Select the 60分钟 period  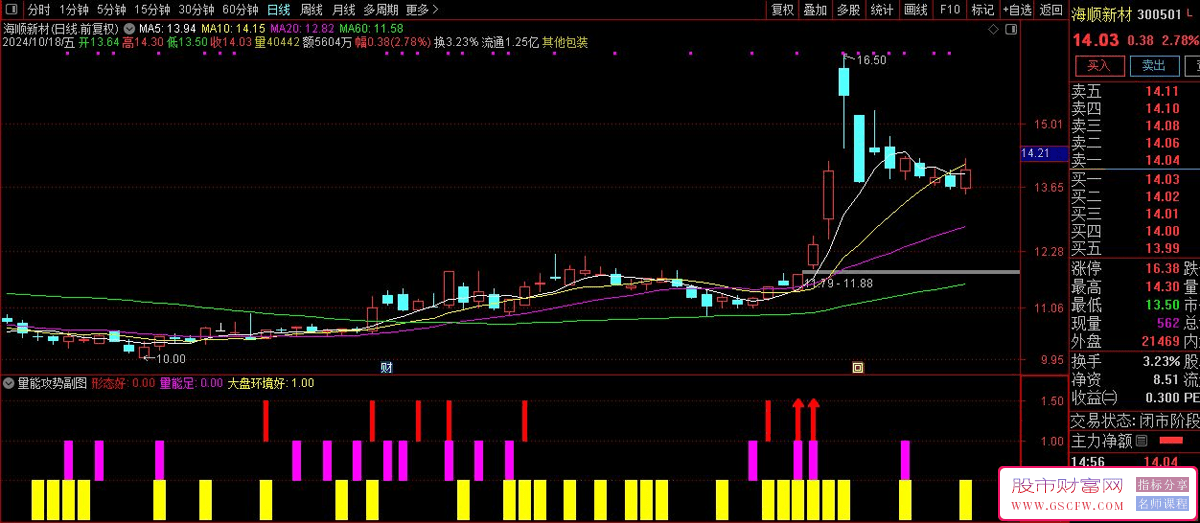coord(241,10)
